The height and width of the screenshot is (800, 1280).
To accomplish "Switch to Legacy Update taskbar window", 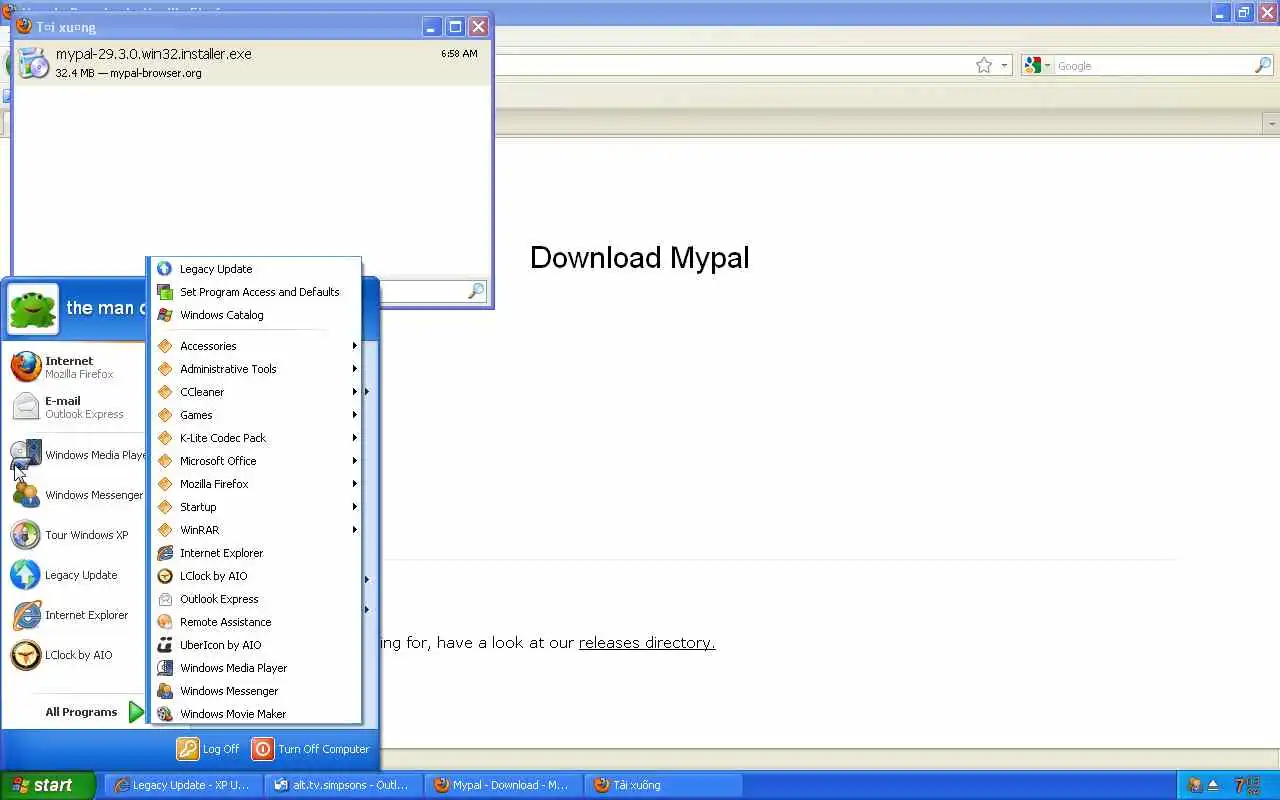I will (184, 785).
